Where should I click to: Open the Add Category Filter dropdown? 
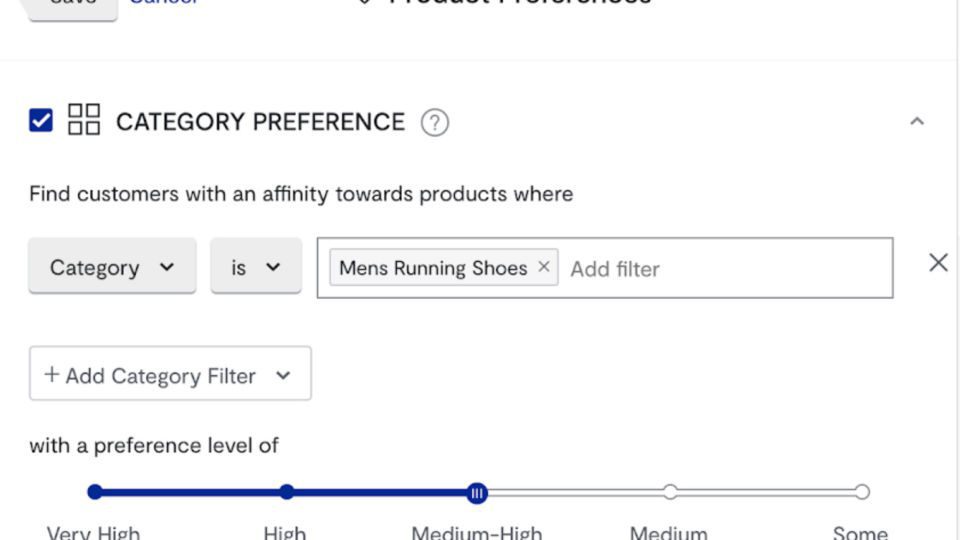point(170,375)
